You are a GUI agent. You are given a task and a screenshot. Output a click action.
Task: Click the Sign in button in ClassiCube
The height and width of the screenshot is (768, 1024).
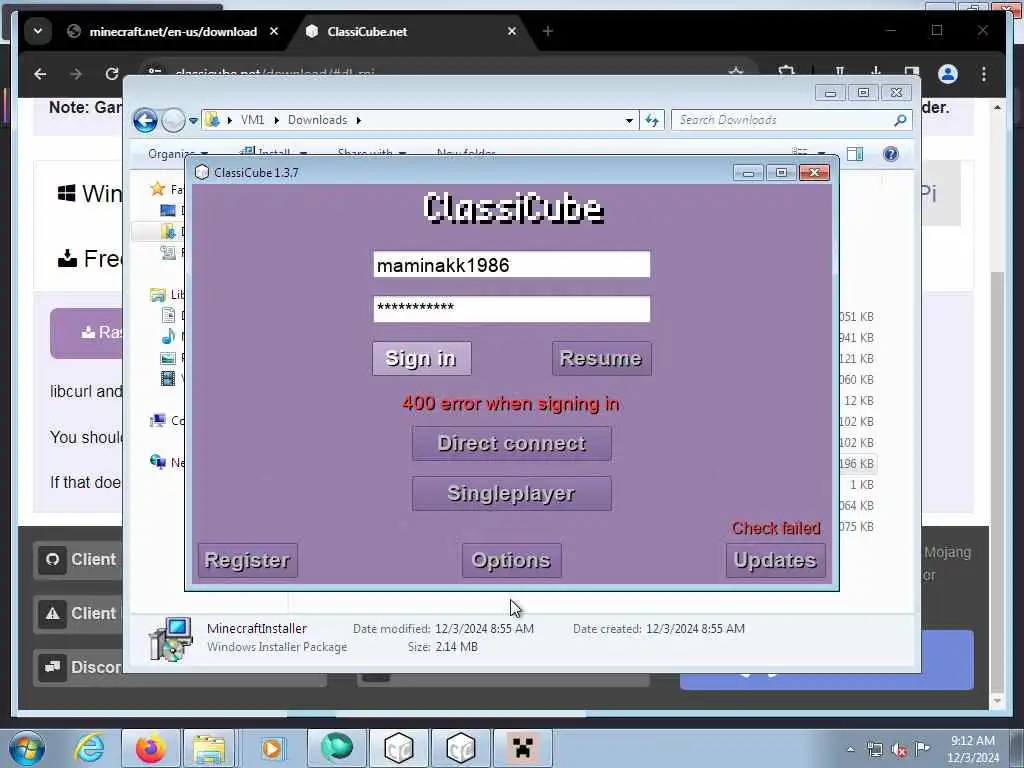(421, 358)
